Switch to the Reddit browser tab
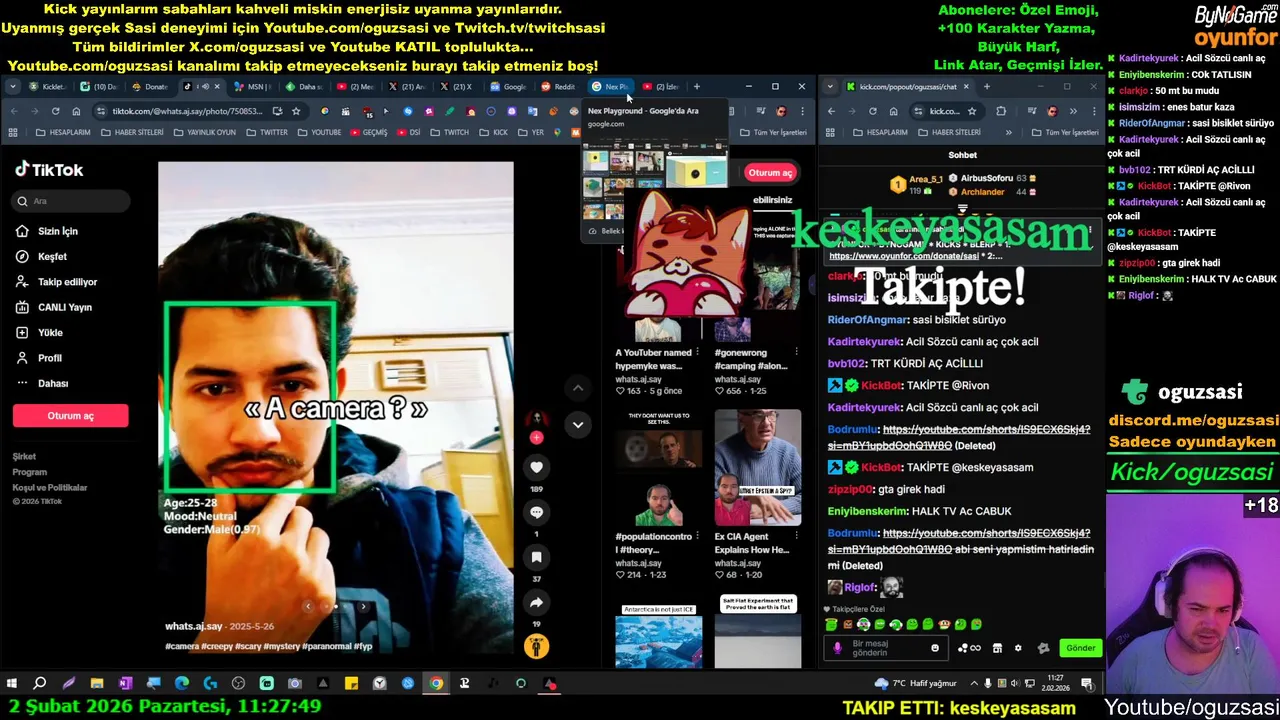Viewport: 1280px width, 720px height. click(558, 87)
